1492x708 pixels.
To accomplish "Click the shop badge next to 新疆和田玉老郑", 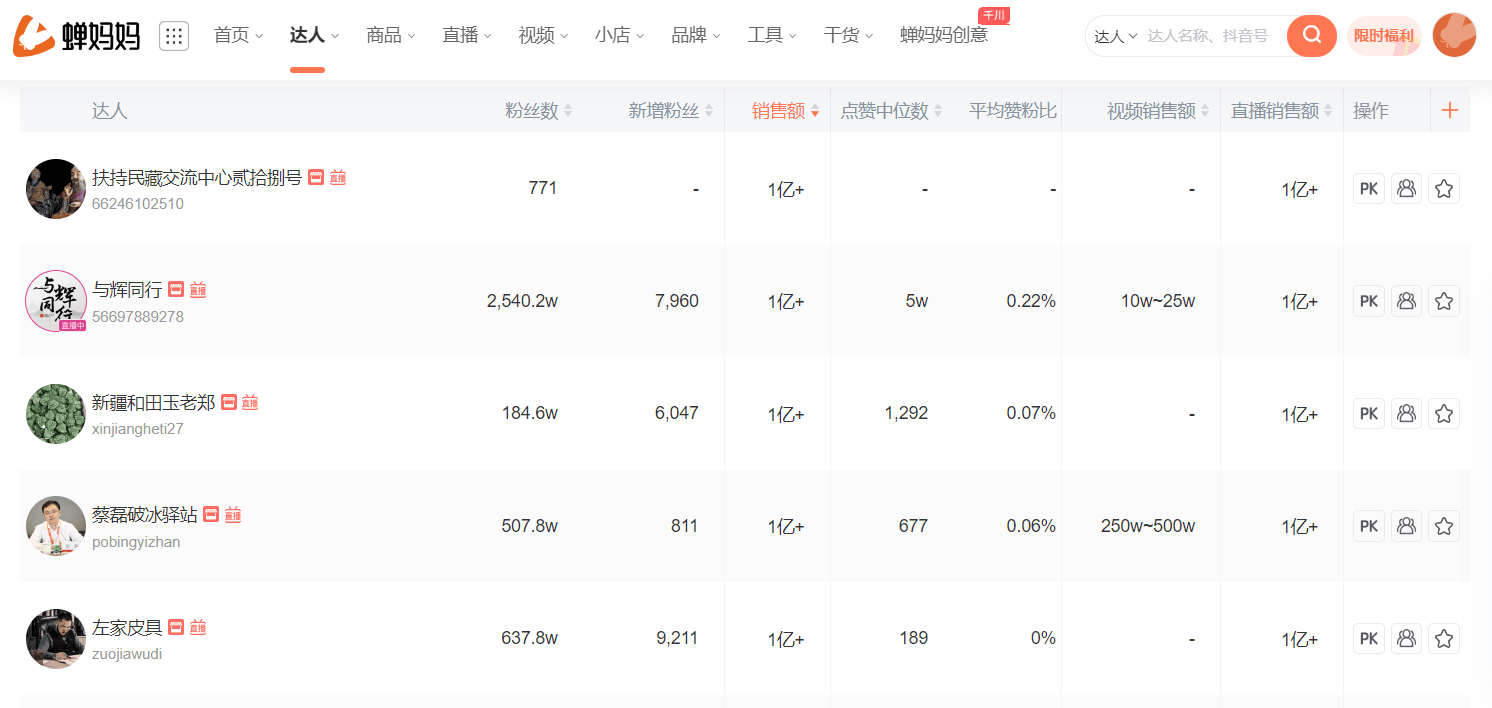I will tap(229, 402).
